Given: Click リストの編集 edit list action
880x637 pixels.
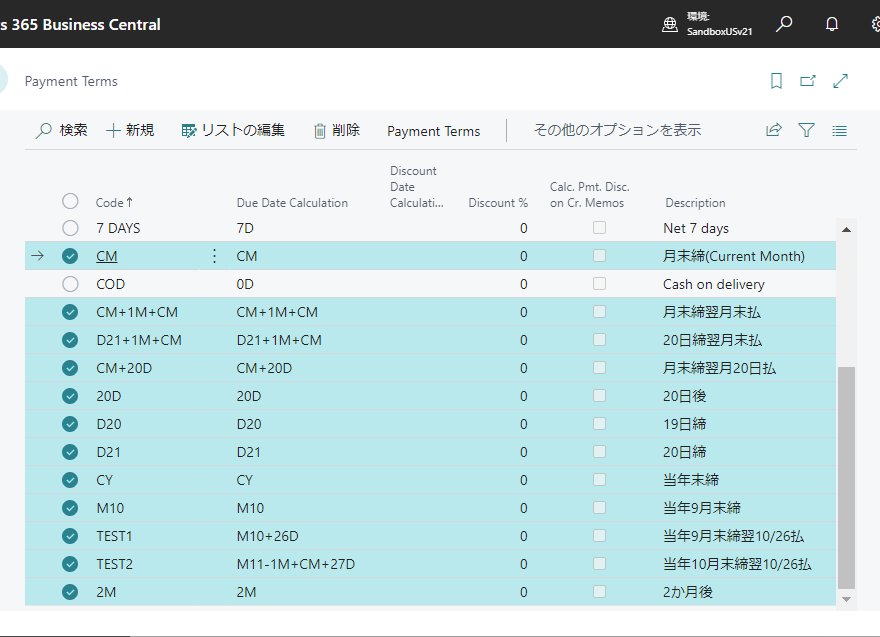Looking at the screenshot, I should (x=233, y=130).
